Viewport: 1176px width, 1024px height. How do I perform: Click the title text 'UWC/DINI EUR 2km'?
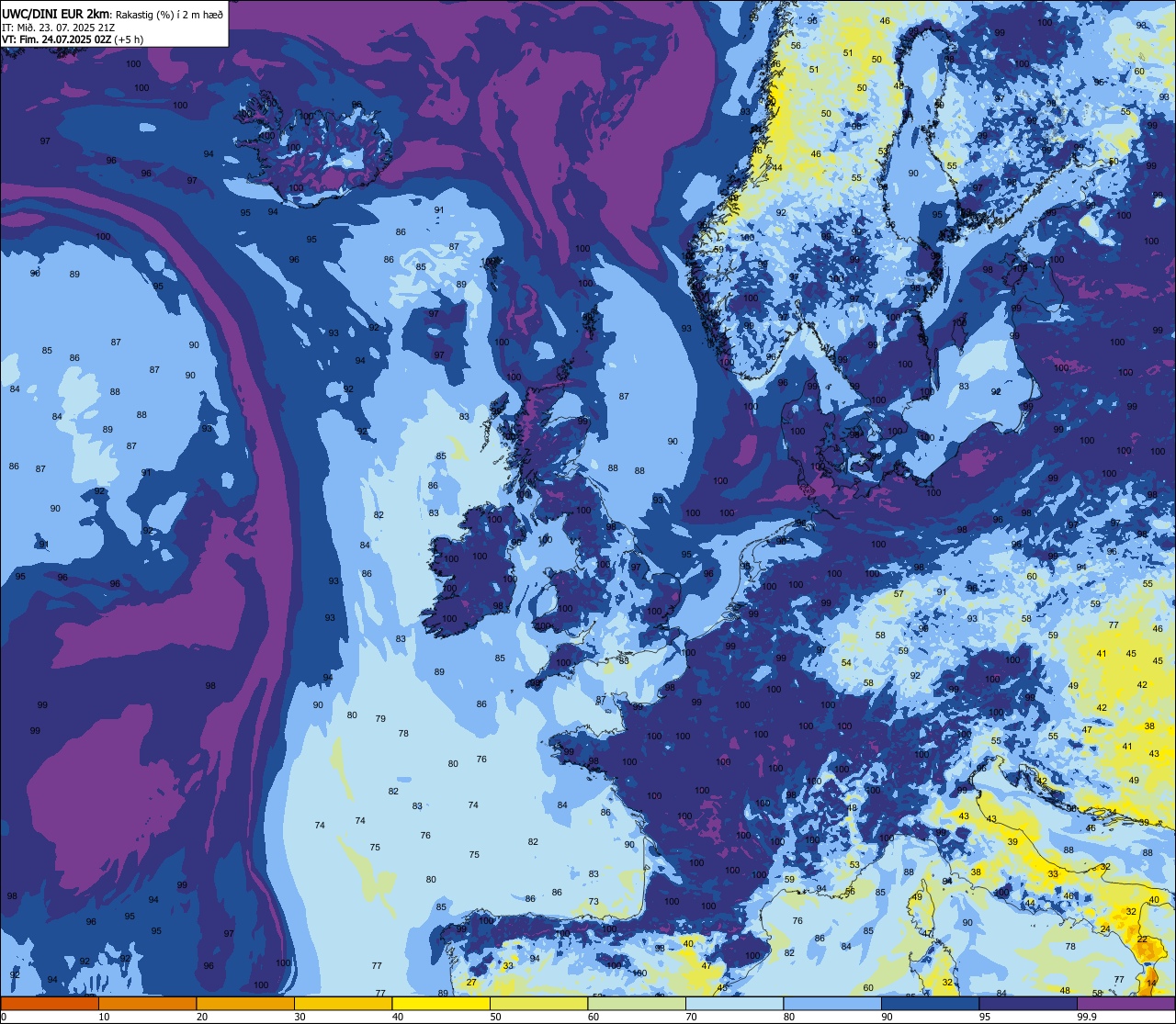click(55, 13)
